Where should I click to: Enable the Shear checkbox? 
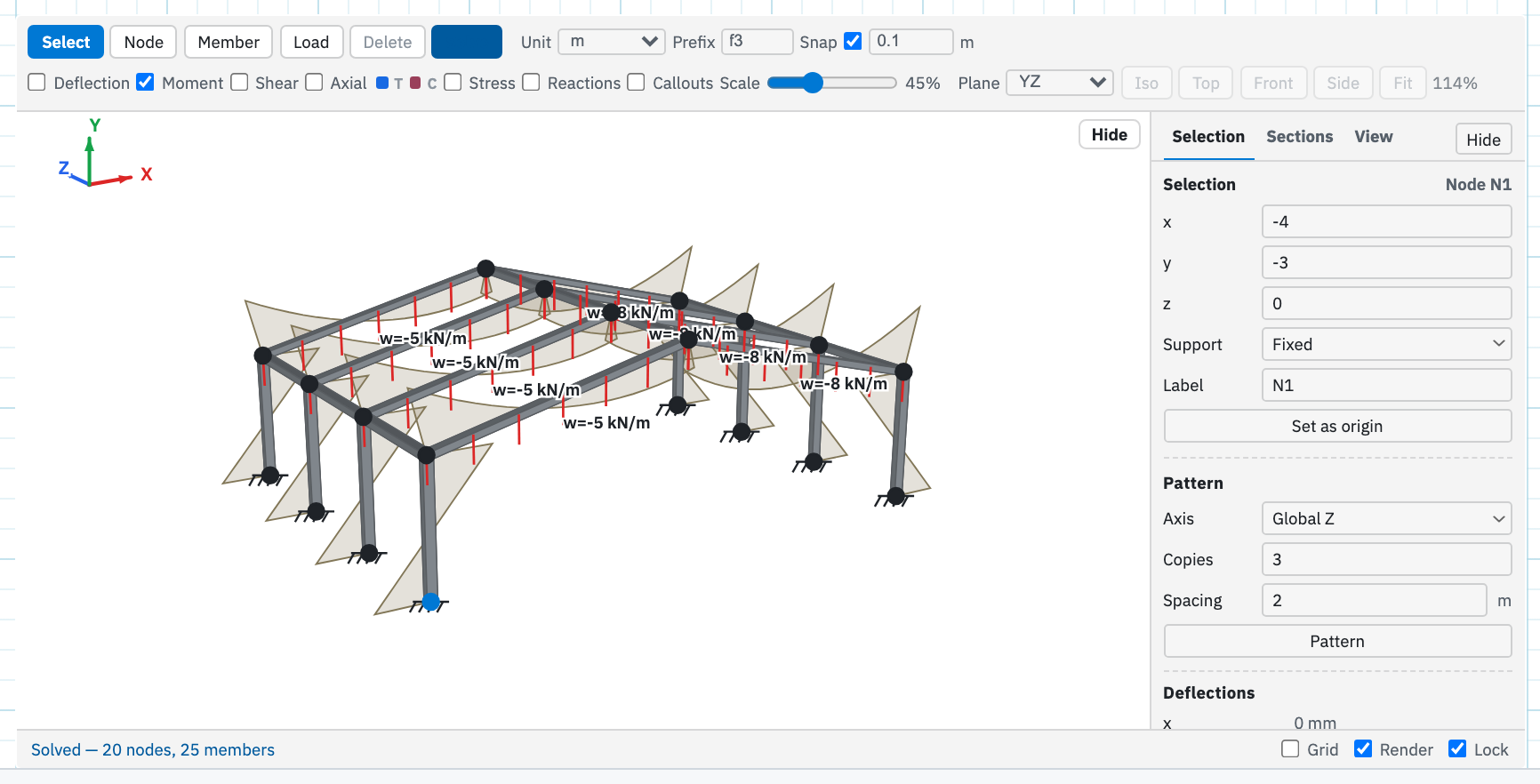(x=239, y=82)
